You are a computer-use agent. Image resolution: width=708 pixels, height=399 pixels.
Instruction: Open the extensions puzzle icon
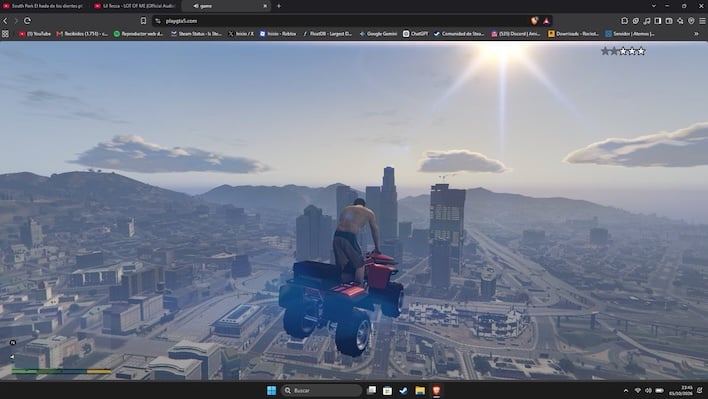pos(624,21)
